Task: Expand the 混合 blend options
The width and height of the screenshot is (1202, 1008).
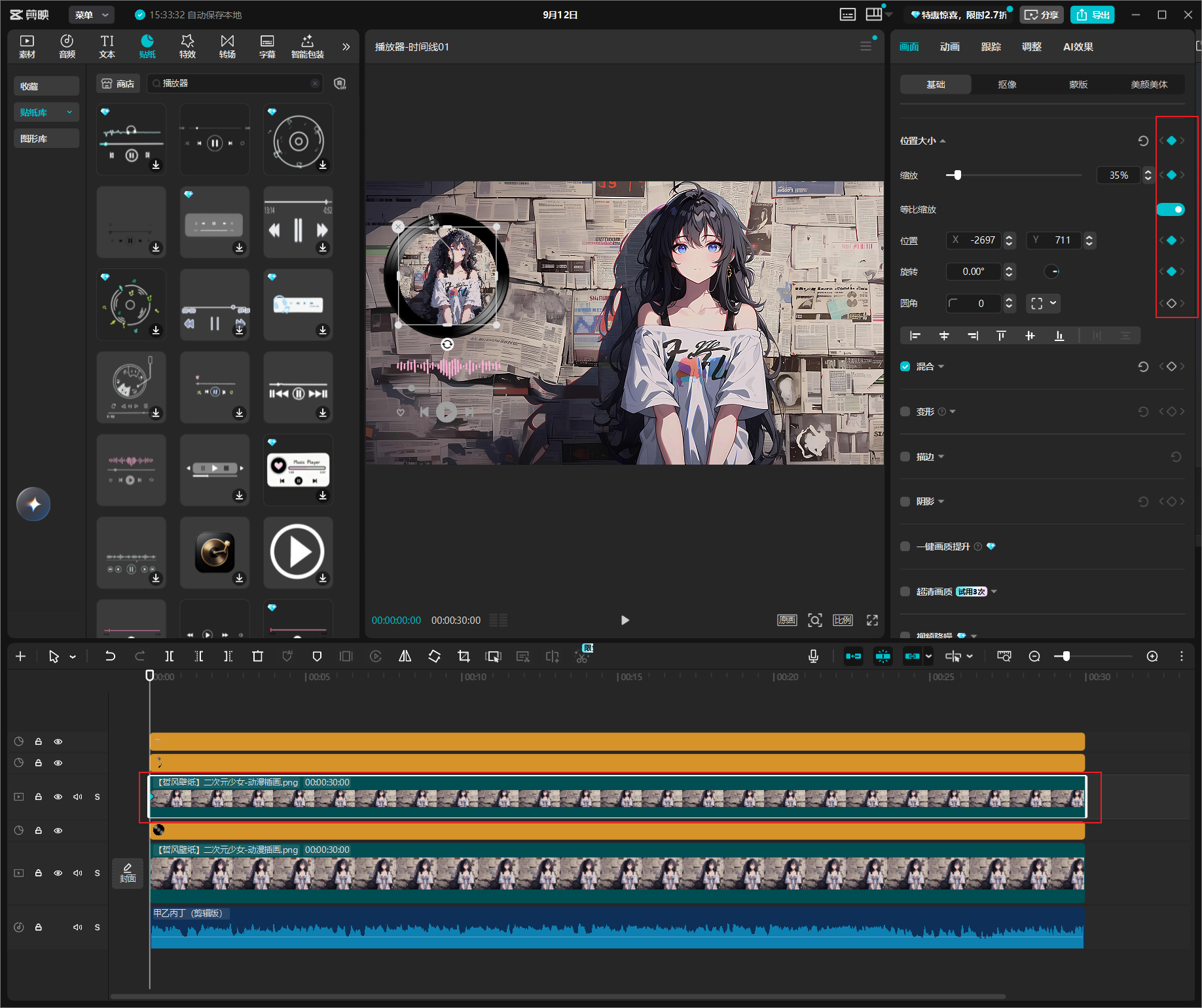Action: pyautogui.click(x=941, y=367)
